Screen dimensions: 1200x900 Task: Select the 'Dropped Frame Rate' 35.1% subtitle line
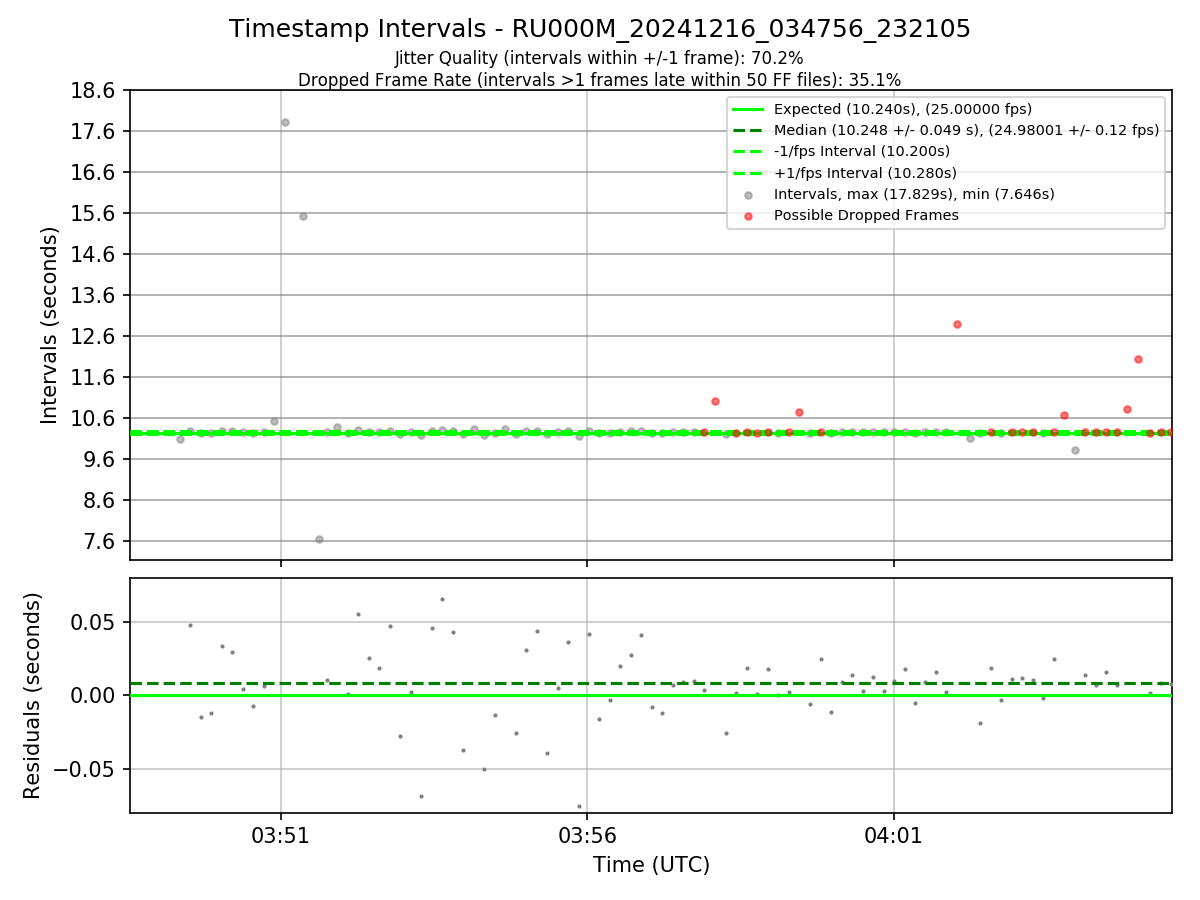(599, 80)
